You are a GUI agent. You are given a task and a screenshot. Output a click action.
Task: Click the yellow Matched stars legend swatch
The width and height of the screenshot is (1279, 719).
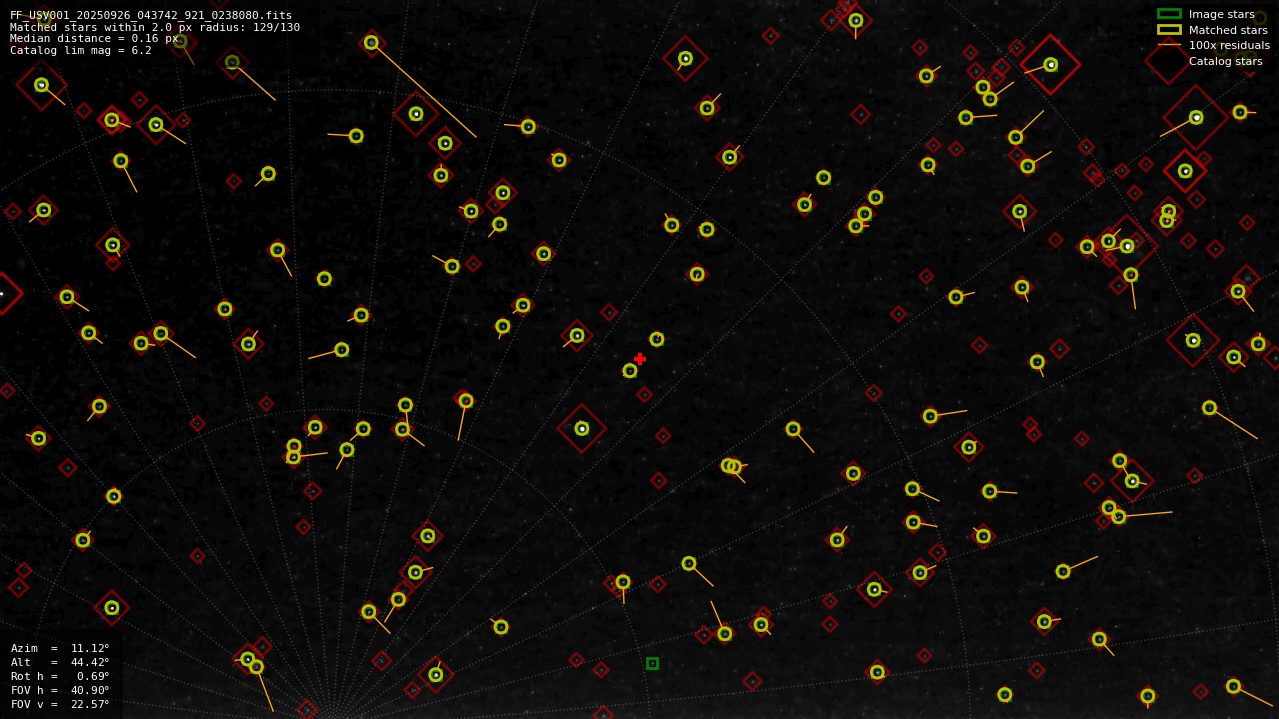point(1169,30)
